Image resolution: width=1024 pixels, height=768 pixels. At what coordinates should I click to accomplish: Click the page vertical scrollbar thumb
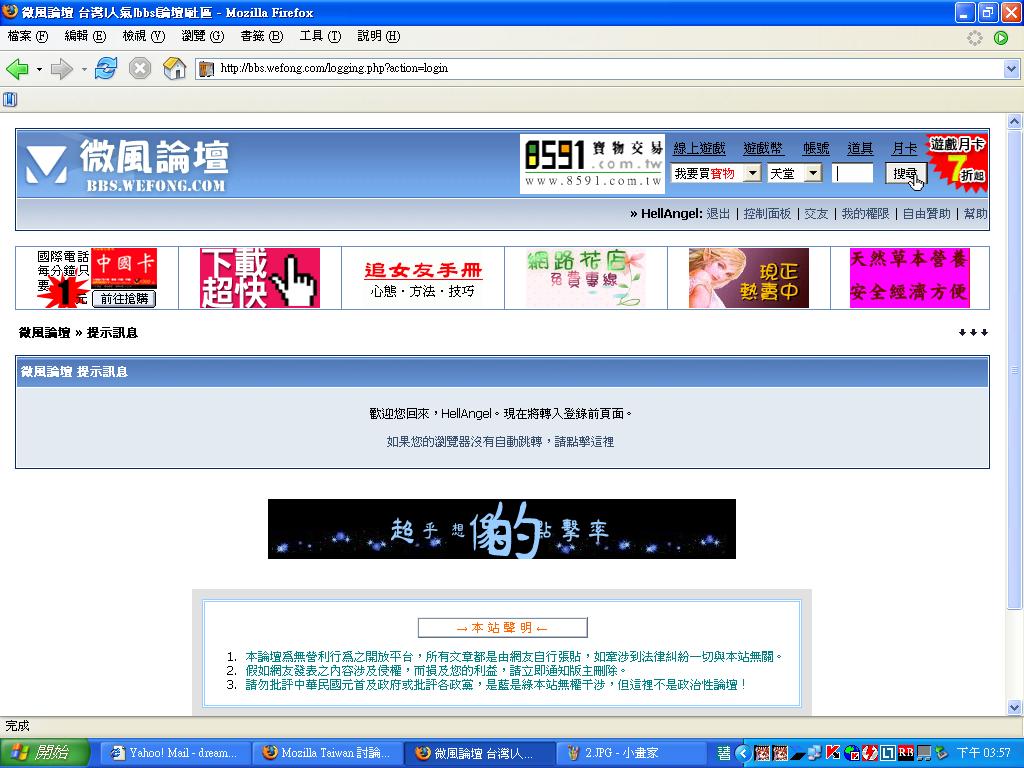pyautogui.click(x=1014, y=370)
